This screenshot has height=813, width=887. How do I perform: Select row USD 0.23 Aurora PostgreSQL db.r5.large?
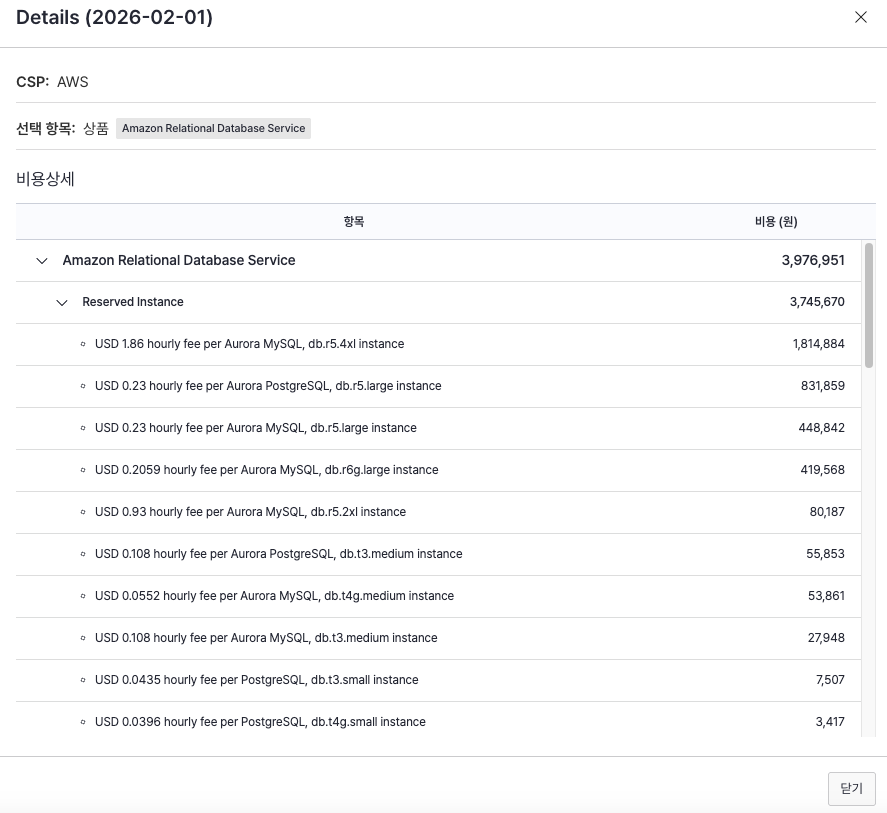(438, 386)
